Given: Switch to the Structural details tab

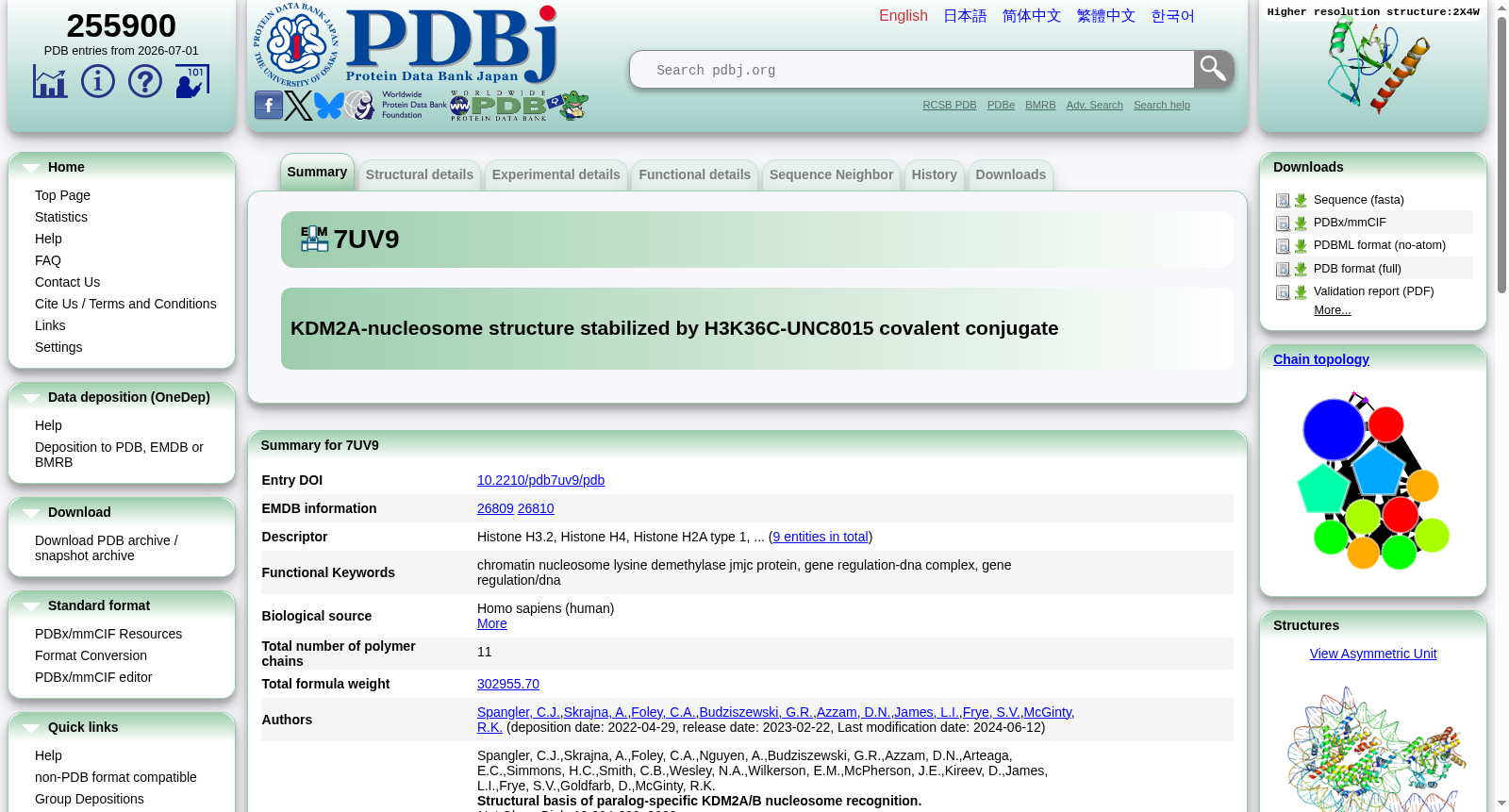Looking at the screenshot, I should point(420,174).
